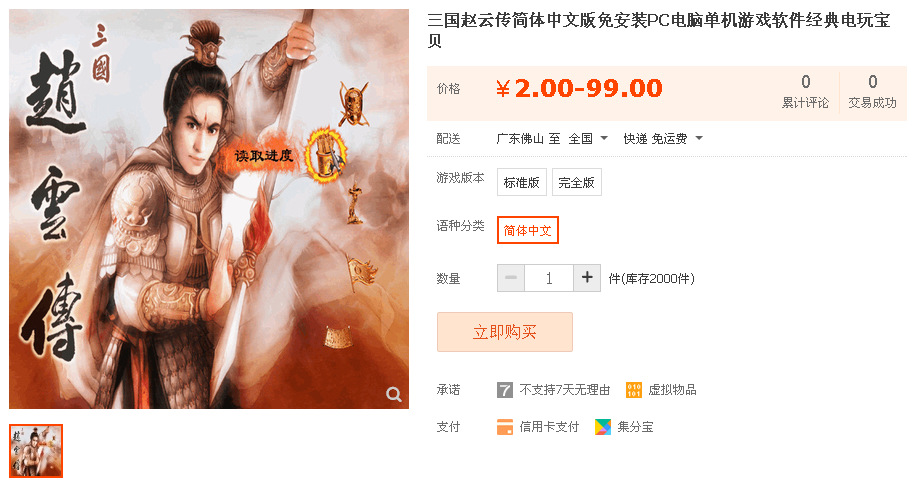Image resolution: width=912 pixels, height=485 pixels.
Task: Click the quantity input field
Action: pyautogui.click(x=549, y=278)
